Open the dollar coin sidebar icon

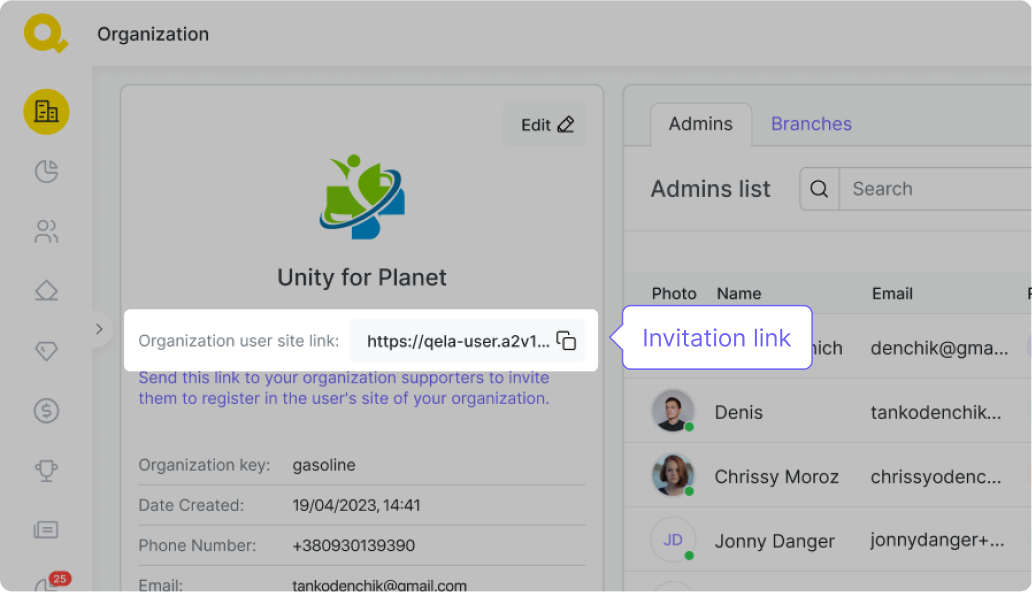(46, 410)
